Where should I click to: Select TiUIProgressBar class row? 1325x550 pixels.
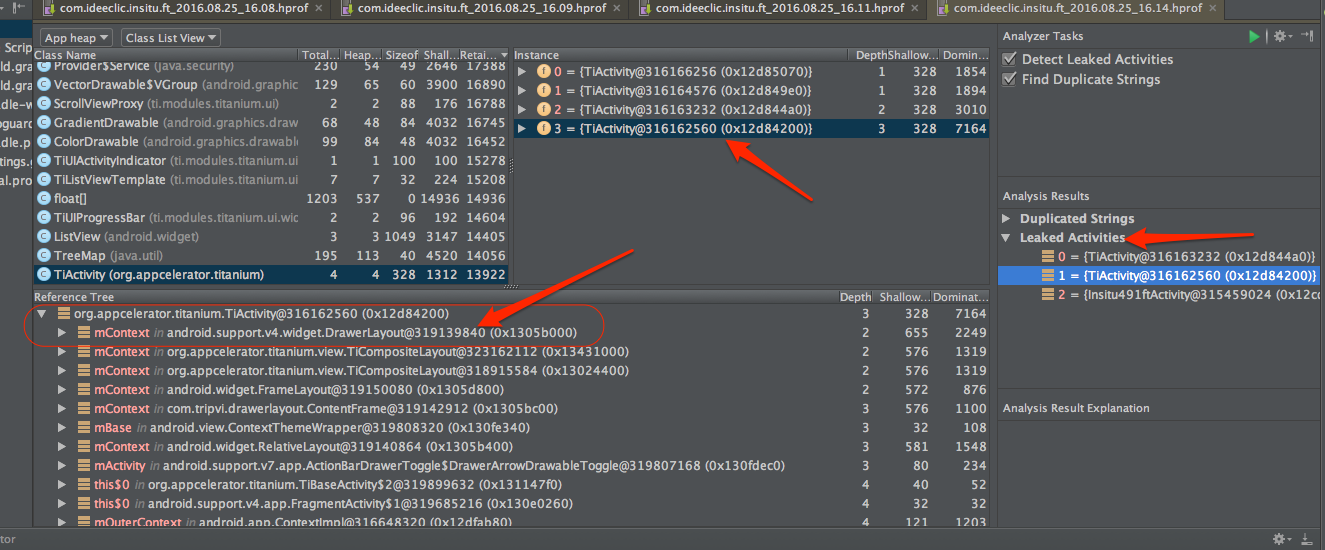[x=271, y=218]
